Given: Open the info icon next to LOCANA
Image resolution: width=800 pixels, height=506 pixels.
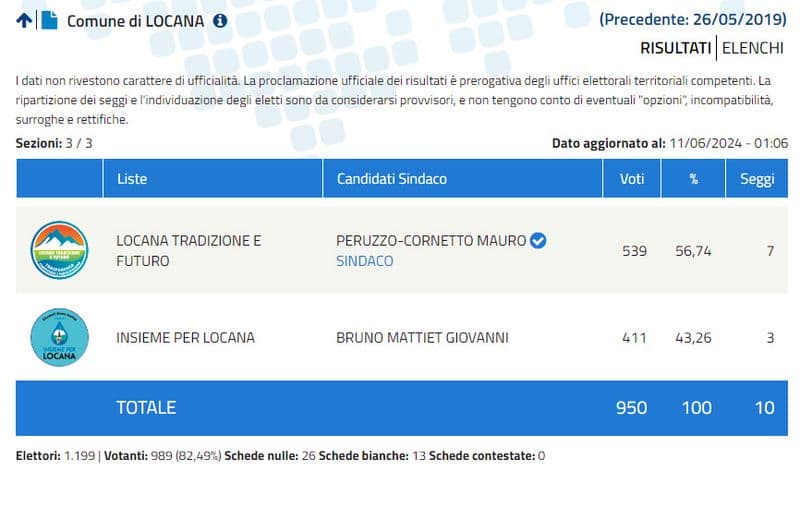Looking at the screenshot, I should tap(220, 21).
